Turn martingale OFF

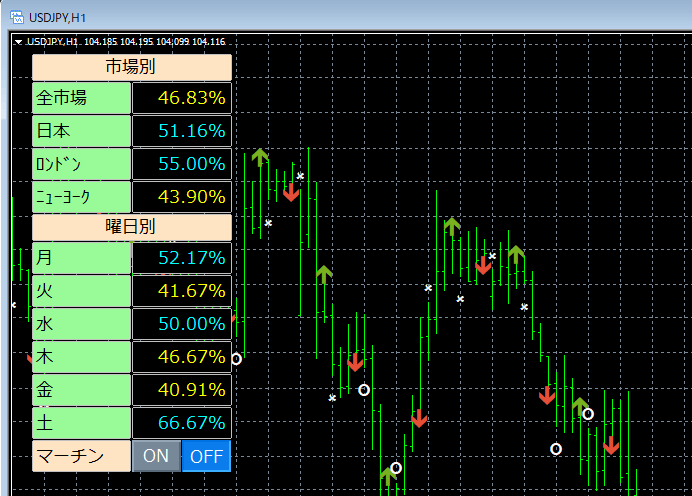[206, 456]
